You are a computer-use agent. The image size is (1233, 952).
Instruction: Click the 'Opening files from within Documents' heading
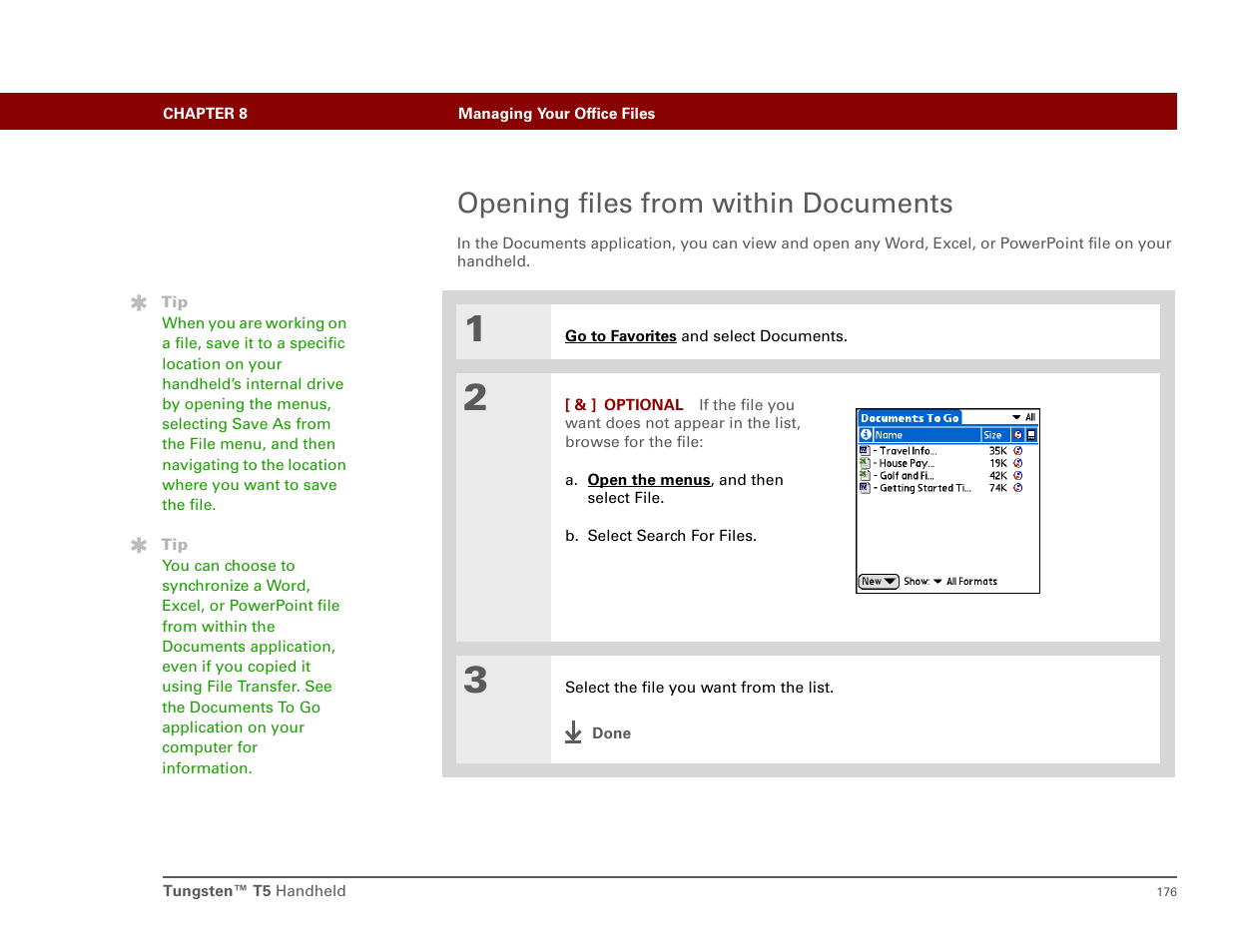(705, 204)
